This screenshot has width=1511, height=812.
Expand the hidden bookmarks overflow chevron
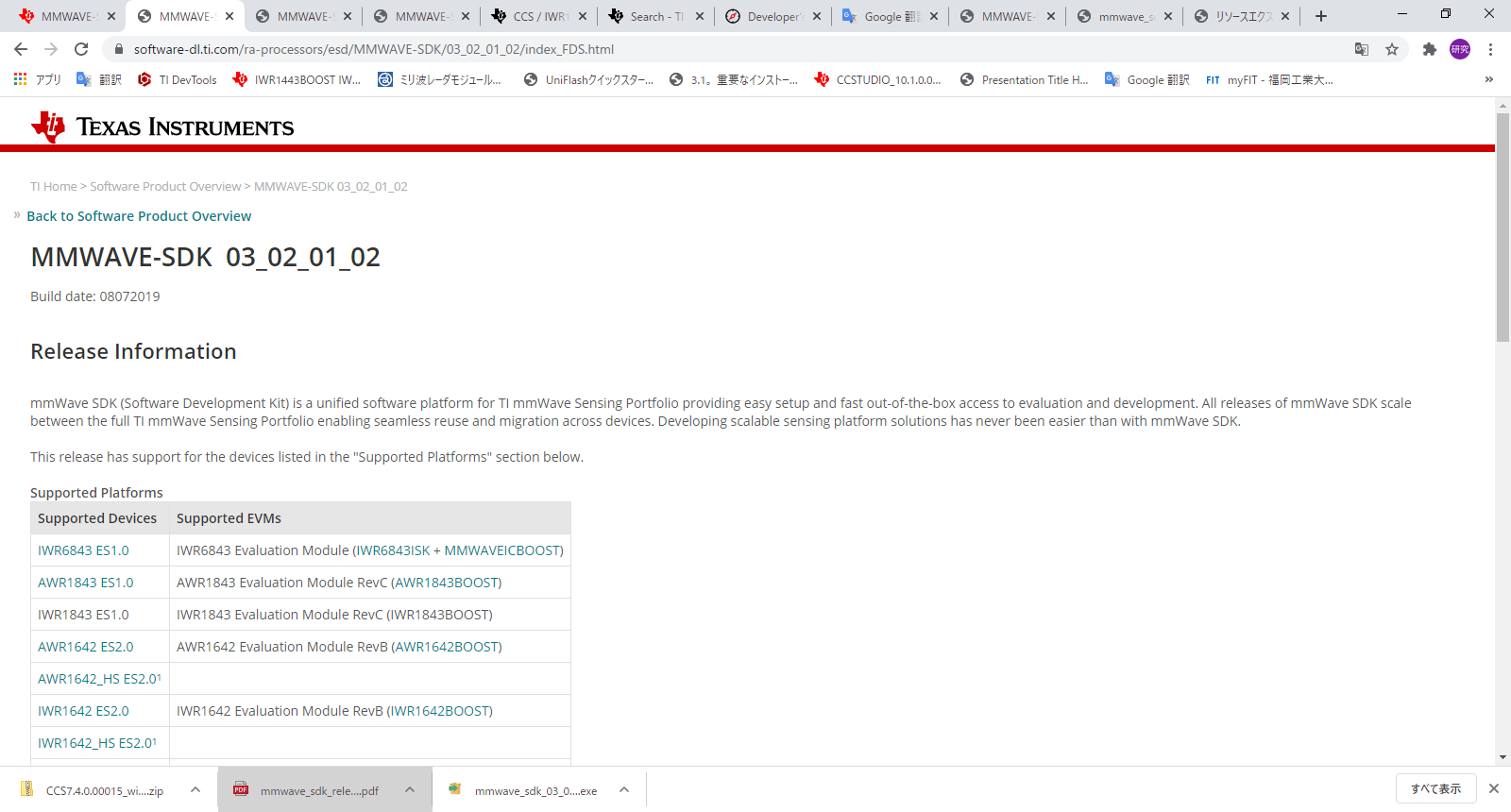(x=1489, y=80)
